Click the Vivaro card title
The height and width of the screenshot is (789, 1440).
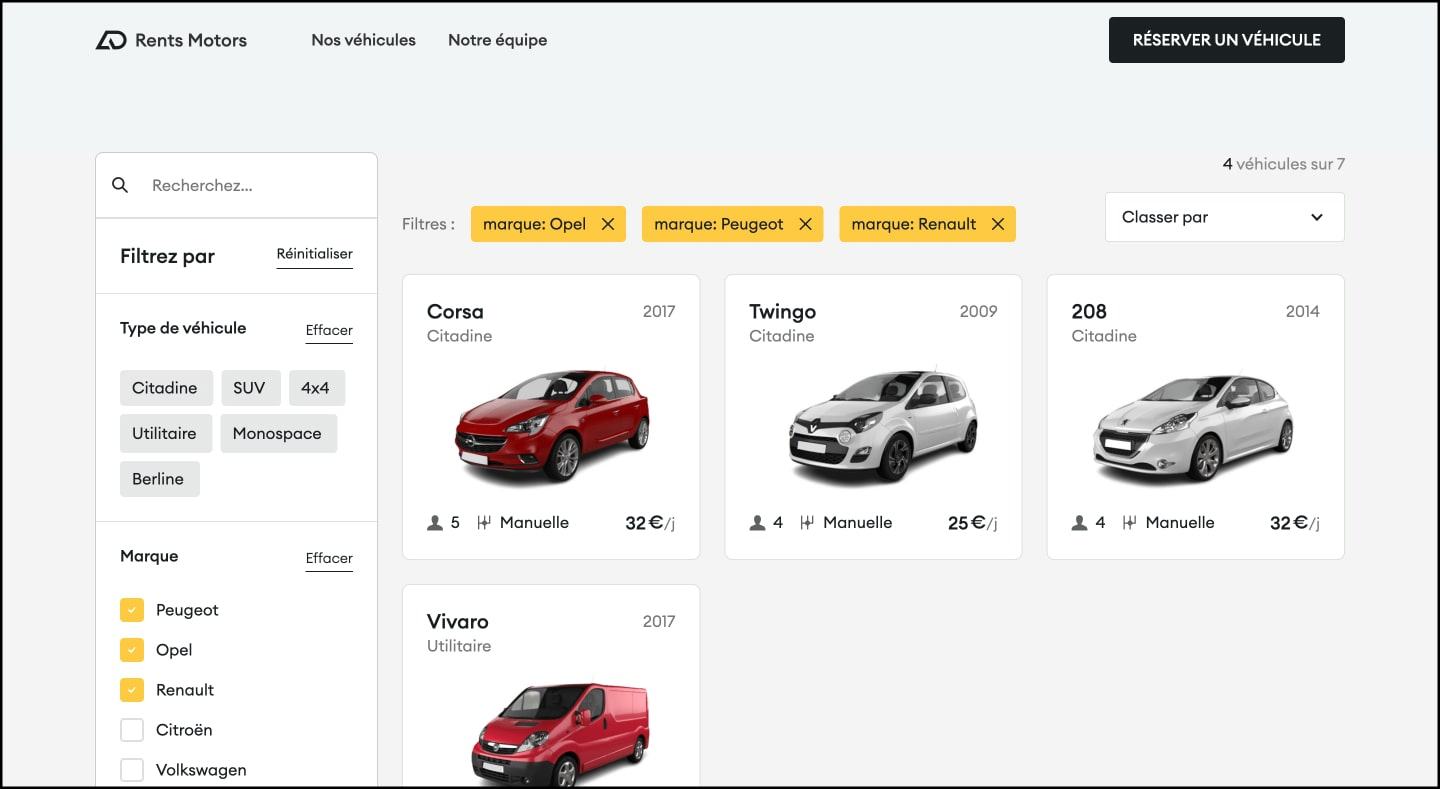tap(458, 621)
